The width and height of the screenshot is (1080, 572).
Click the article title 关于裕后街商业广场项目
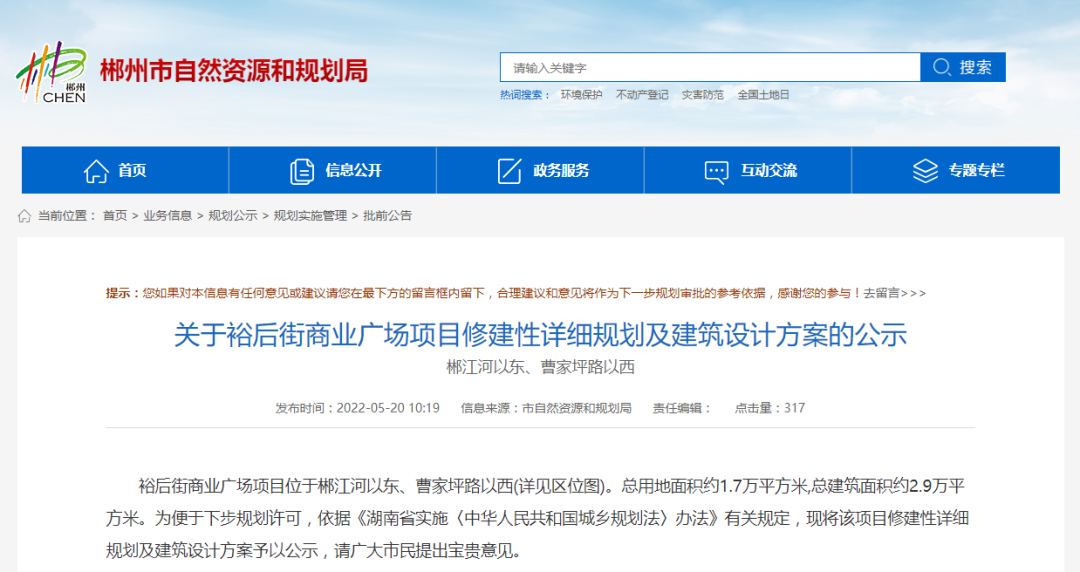(x=540, y=334)
